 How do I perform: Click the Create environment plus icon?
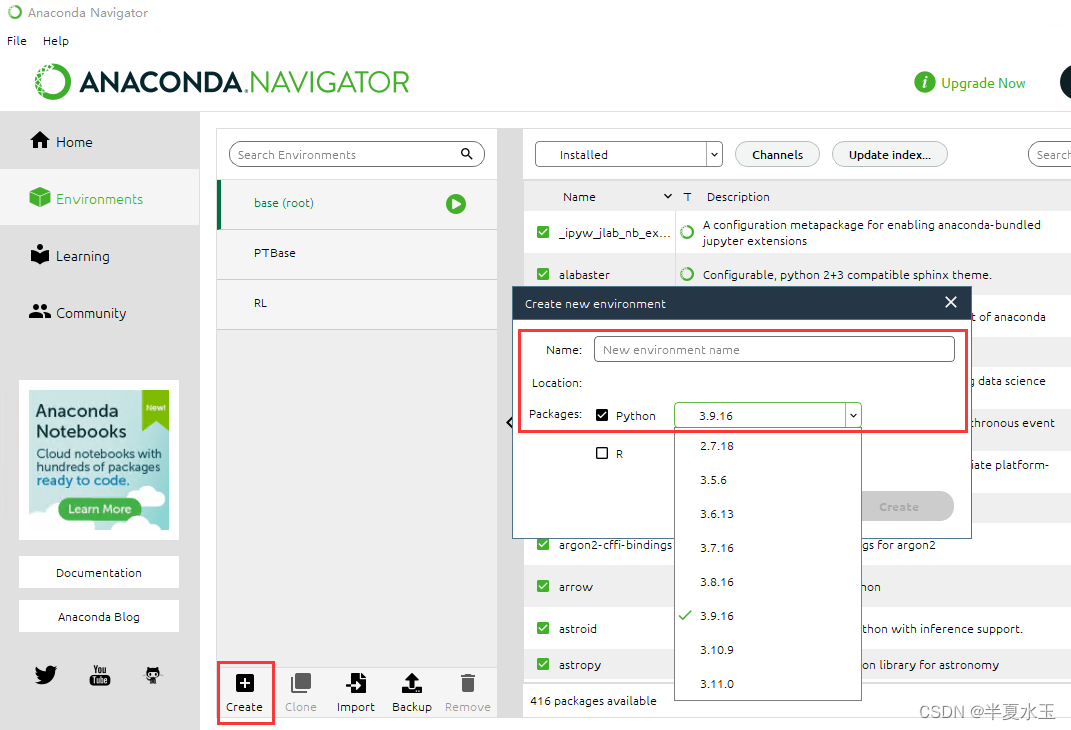(x=245, y=683)
